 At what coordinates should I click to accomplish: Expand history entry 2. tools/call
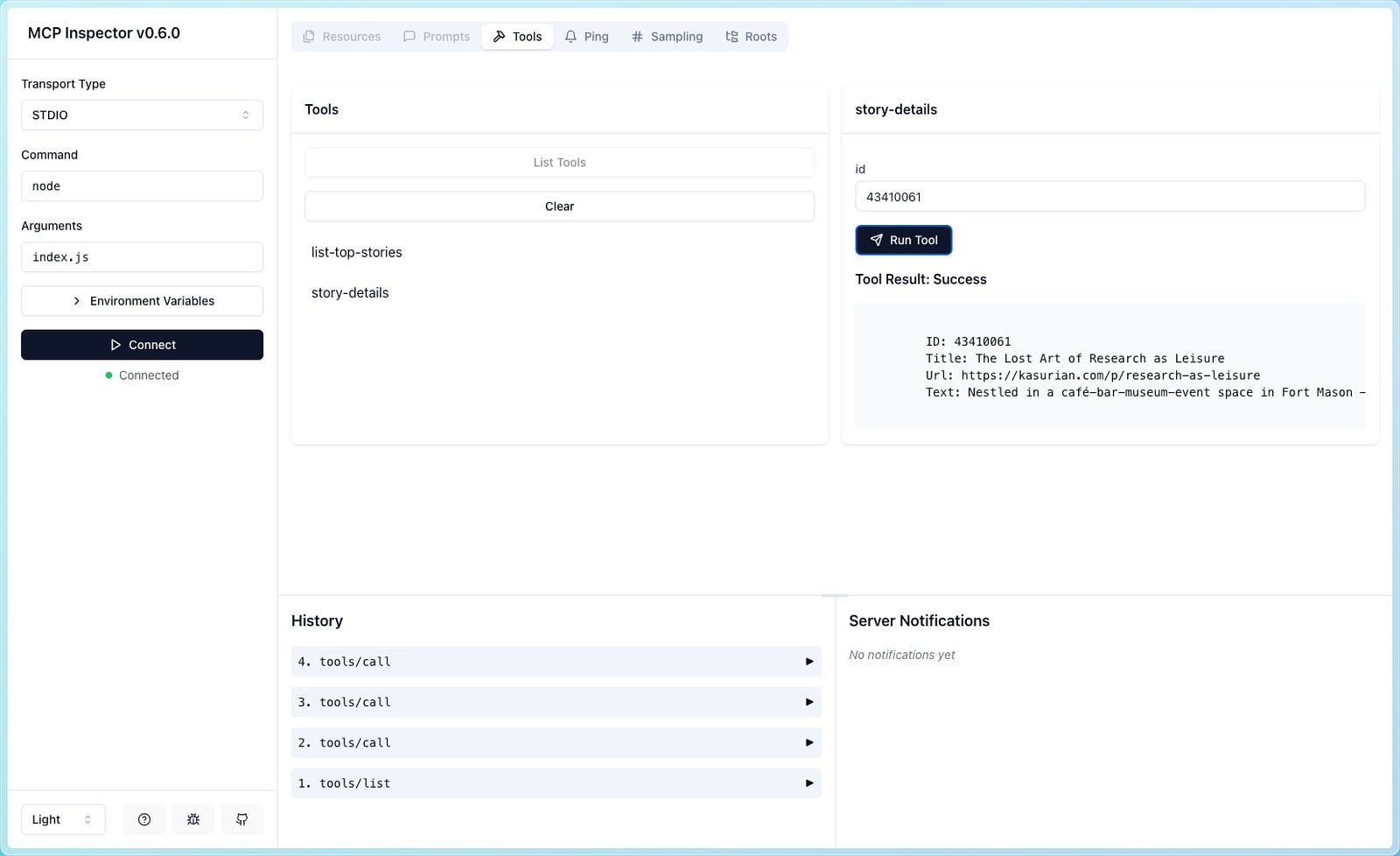click(x=556, y=742)
